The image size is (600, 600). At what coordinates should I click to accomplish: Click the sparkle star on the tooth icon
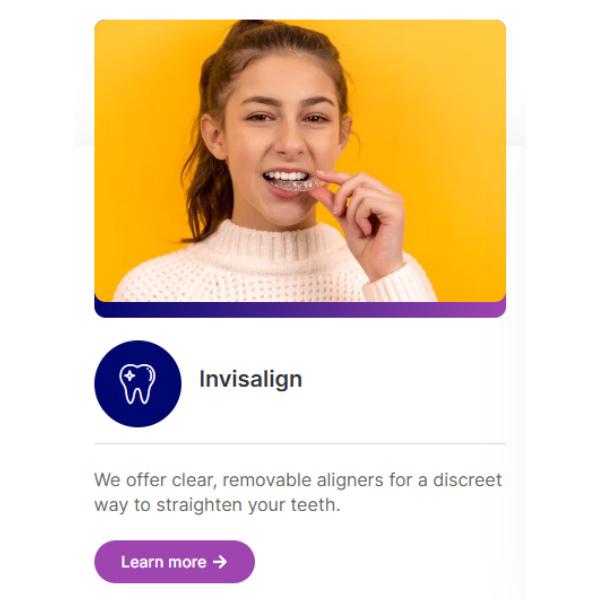(x=130, y=375)
